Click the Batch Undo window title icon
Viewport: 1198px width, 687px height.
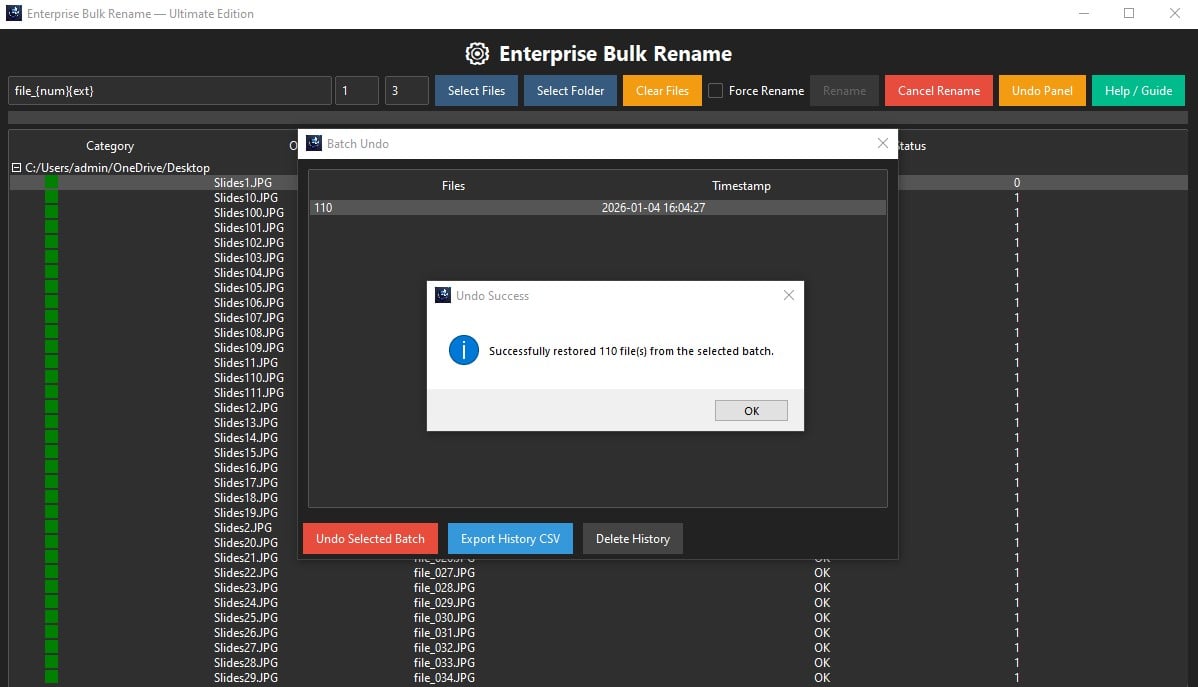click(x=314, y=143)
